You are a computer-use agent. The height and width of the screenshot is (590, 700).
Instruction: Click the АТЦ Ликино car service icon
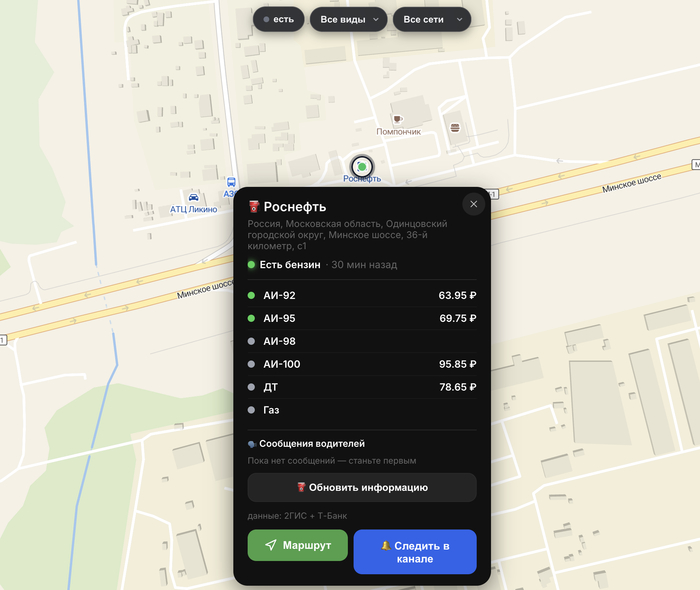pyautogui.click(x=194, y=197)
